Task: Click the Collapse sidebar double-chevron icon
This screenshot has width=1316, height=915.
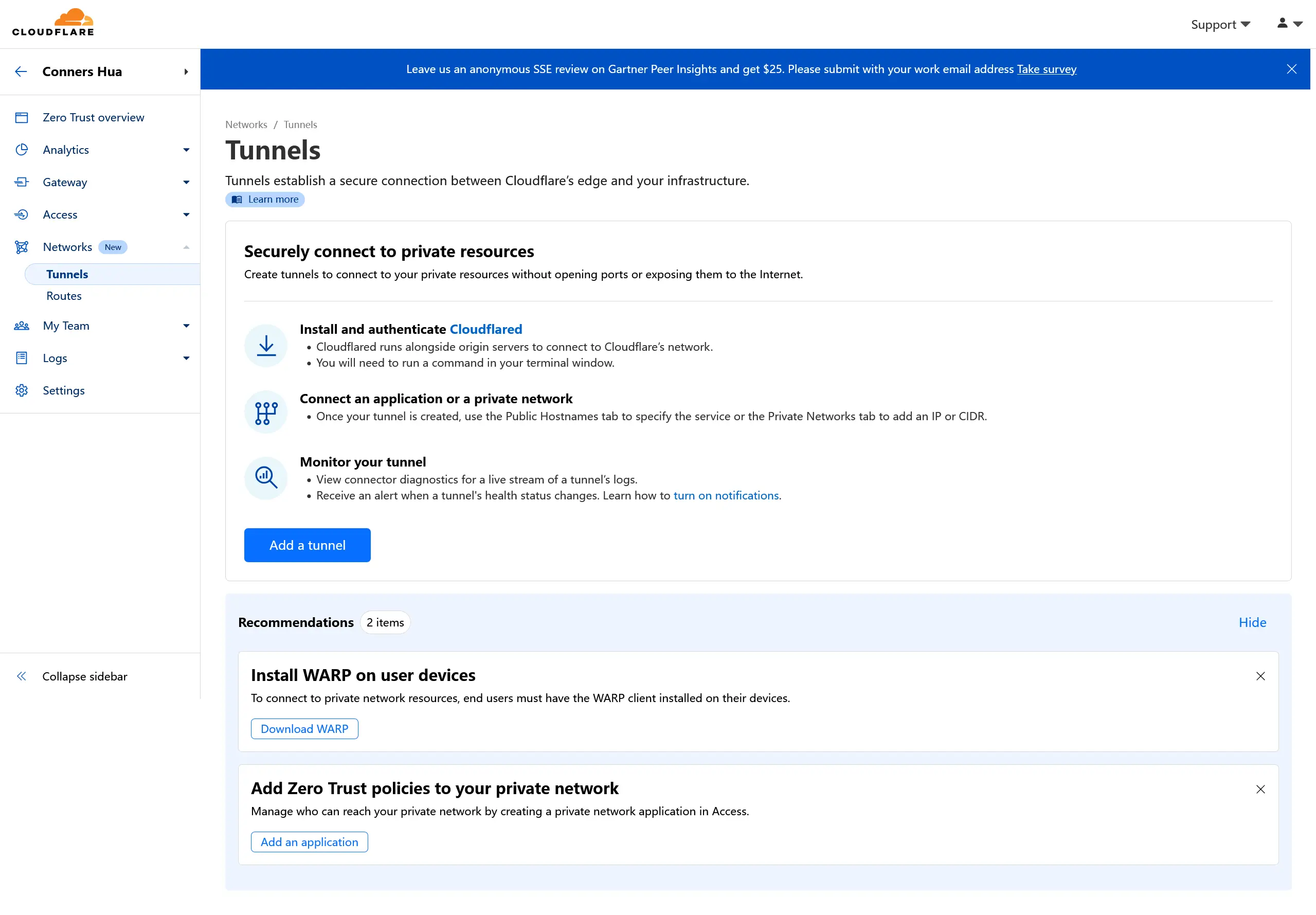Action: point(22,676)
